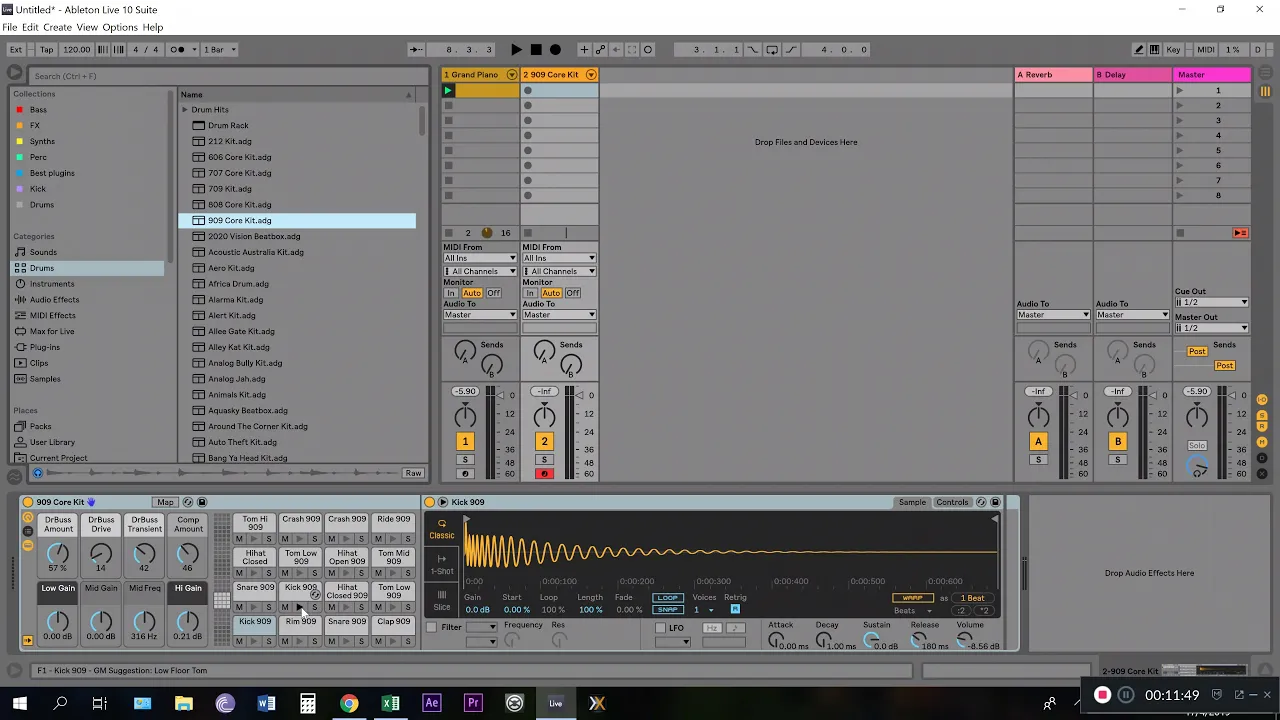
Task: Open the Grand Piano track title dropdown
Action: tap(511, 75)
